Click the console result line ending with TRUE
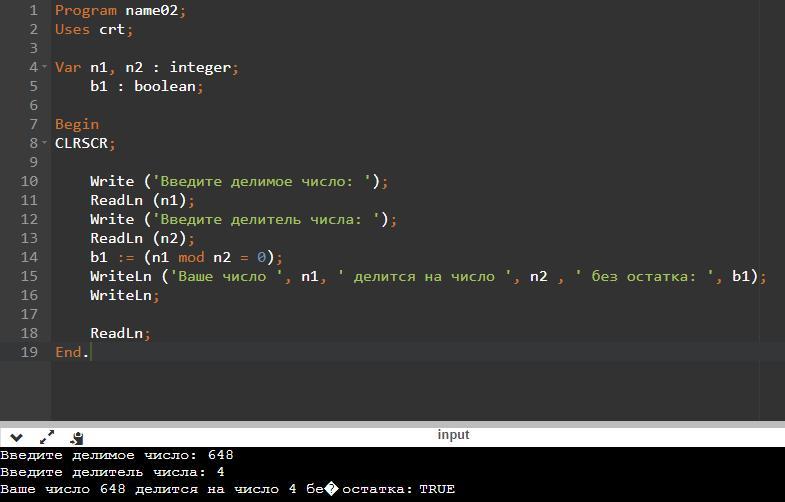 coord(227,489)
